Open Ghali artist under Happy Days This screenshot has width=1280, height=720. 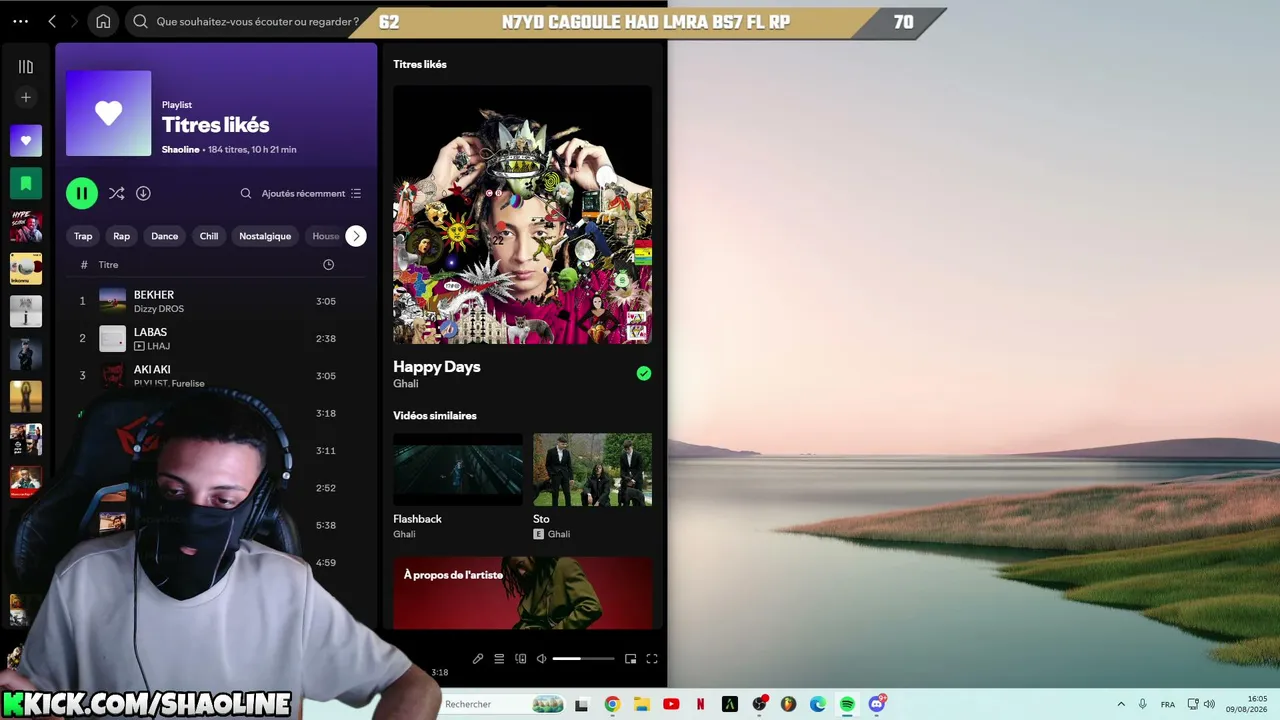pyautogui.click(x=405, y=384)
